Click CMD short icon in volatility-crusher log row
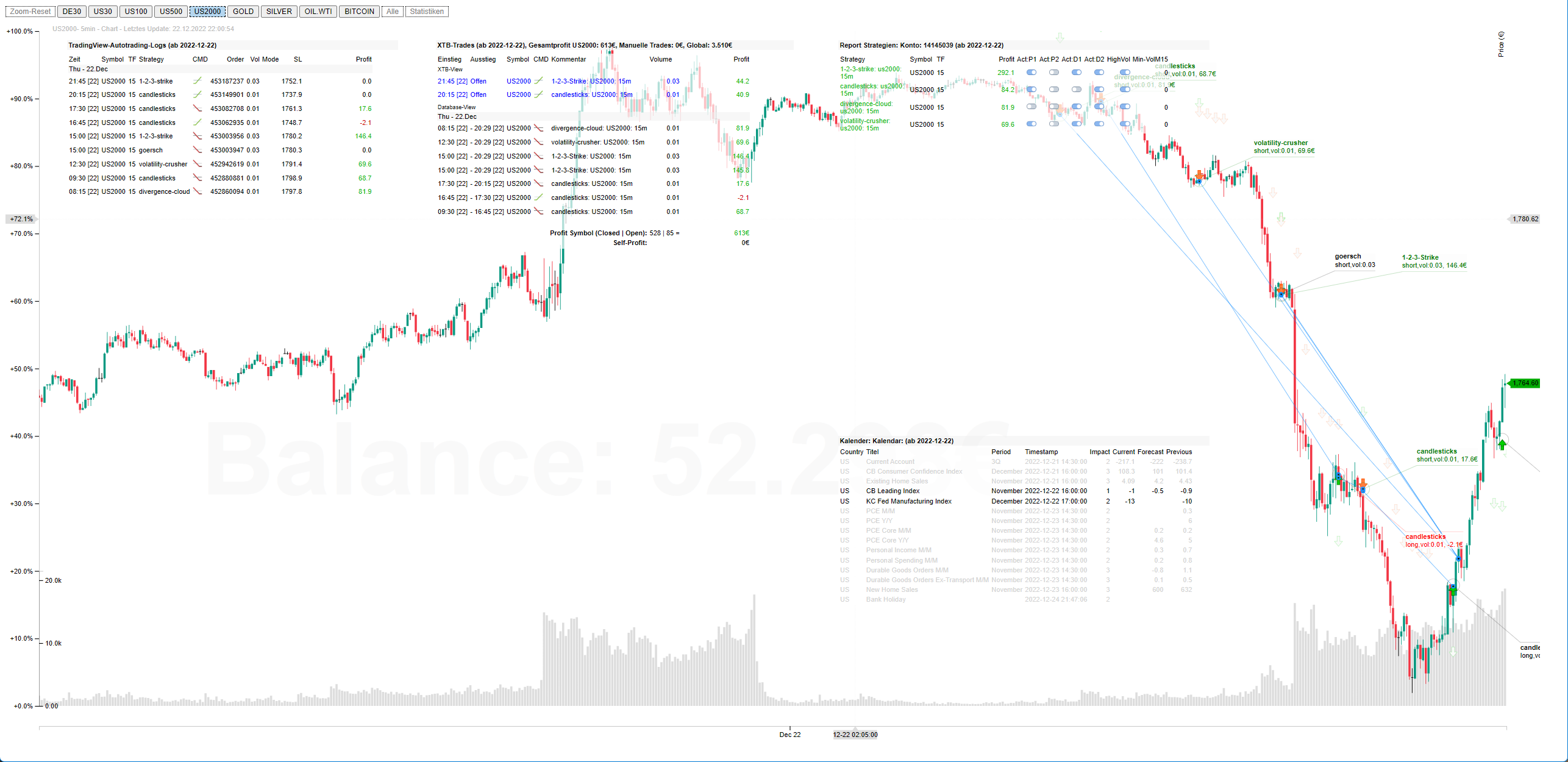The height and width of the screenshot is (762, 1568). coord(198,164)
